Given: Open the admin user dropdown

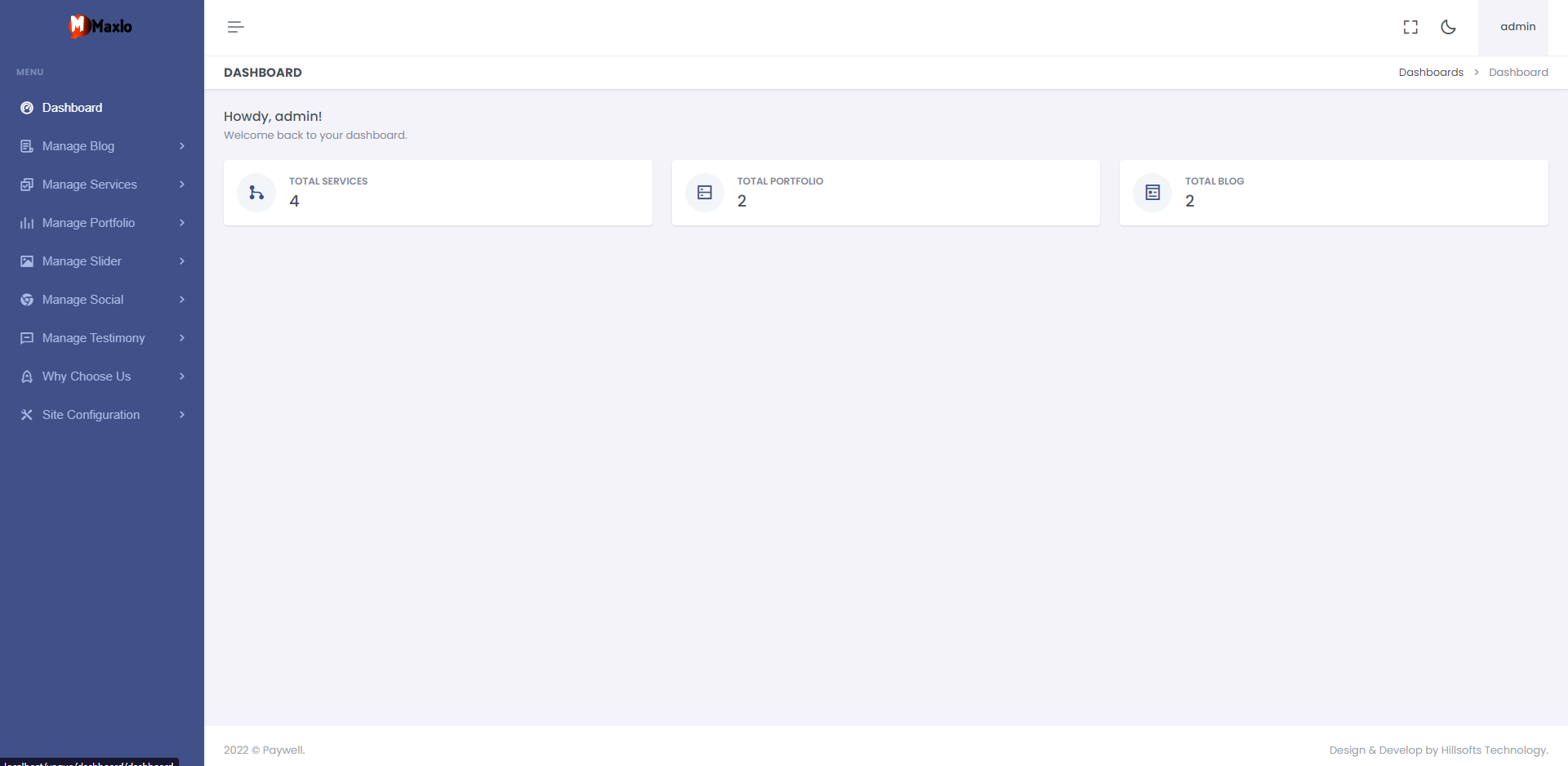Looking at the screenshot, I should point(1517,27).
